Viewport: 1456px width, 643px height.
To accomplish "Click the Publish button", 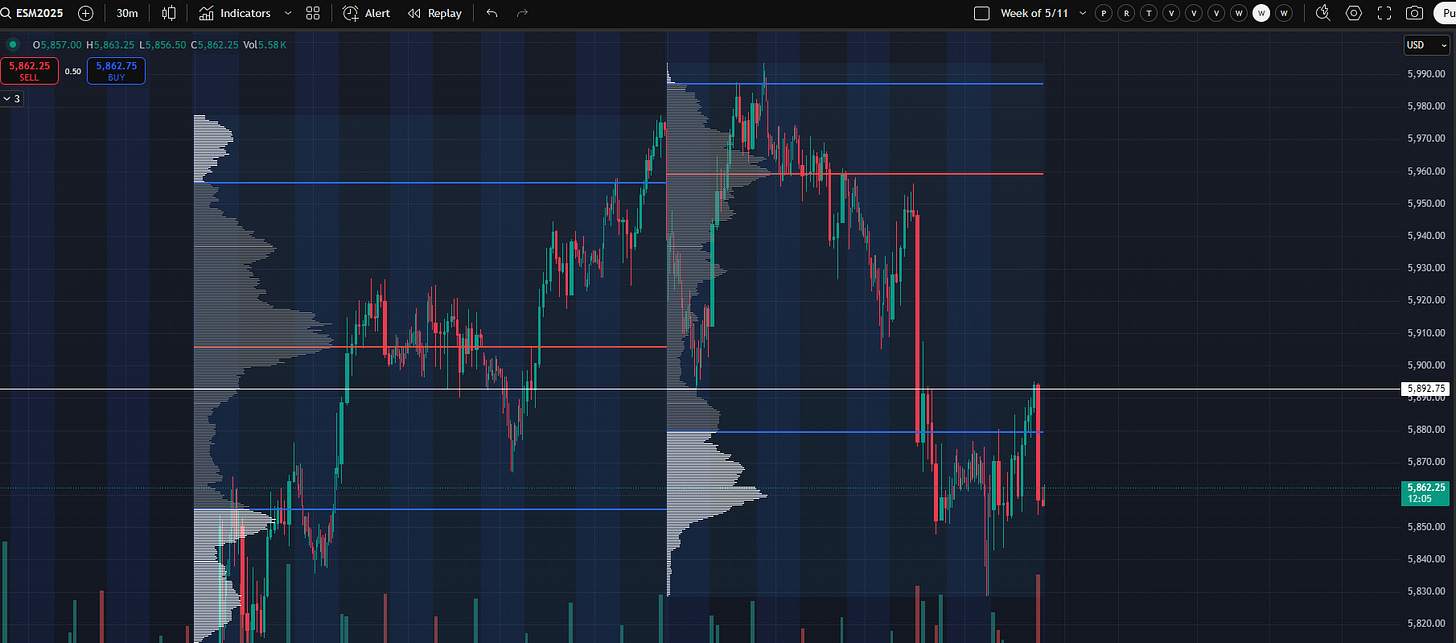I will 1445,13.
